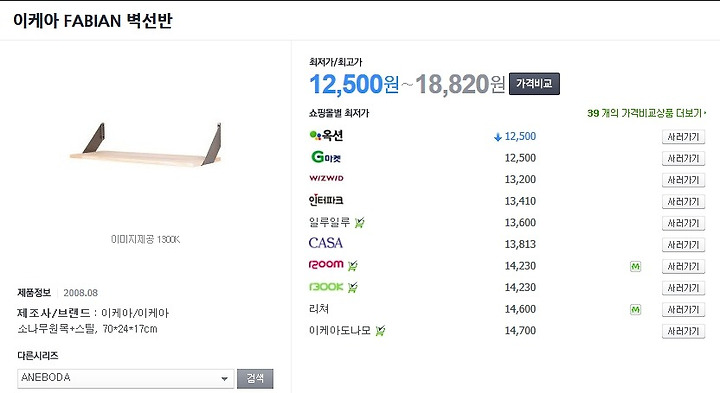Click the Gmarket shop logo
The image size is (720, 393).
pos(326,157)
